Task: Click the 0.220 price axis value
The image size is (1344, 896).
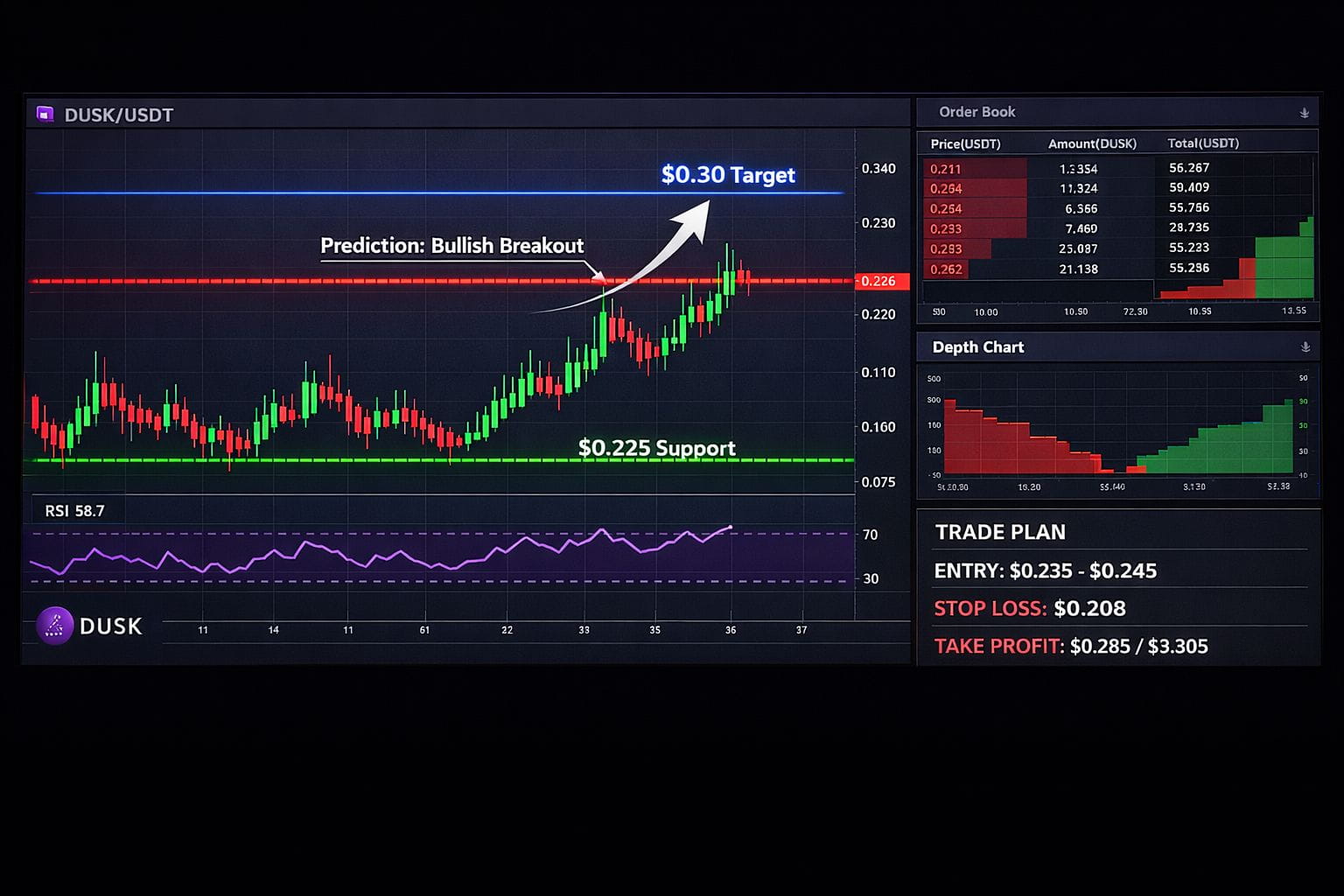Action: tap(878, 314)
